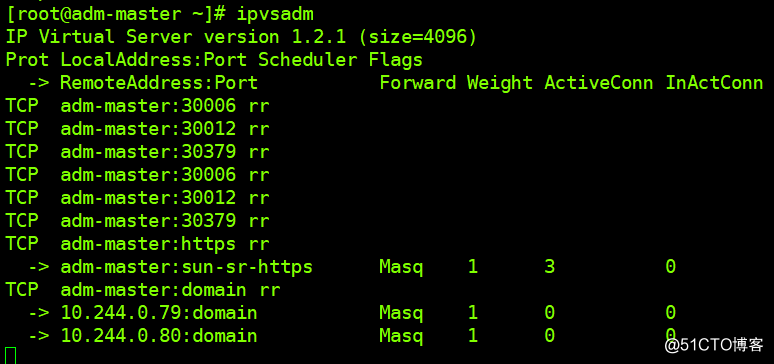Click ActiveConn value 3 for sun-sr-https
774x364 pixels.
point(550,267)
